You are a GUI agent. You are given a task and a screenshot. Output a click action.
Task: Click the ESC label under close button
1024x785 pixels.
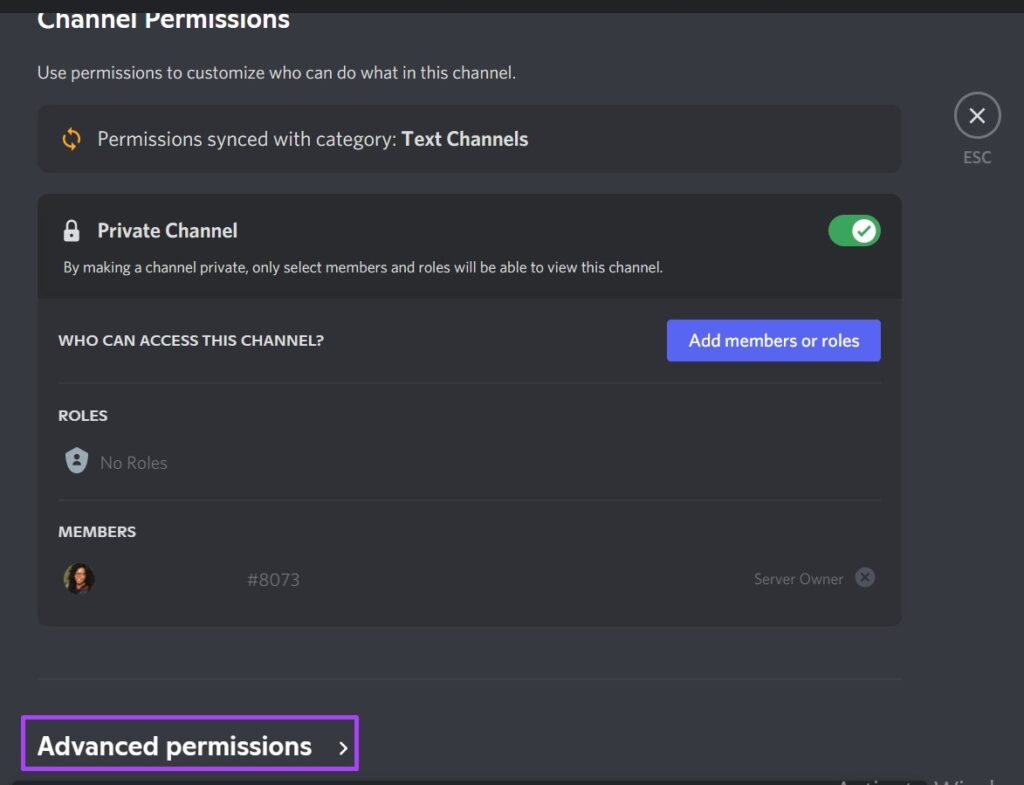click(x=977, y=158)
